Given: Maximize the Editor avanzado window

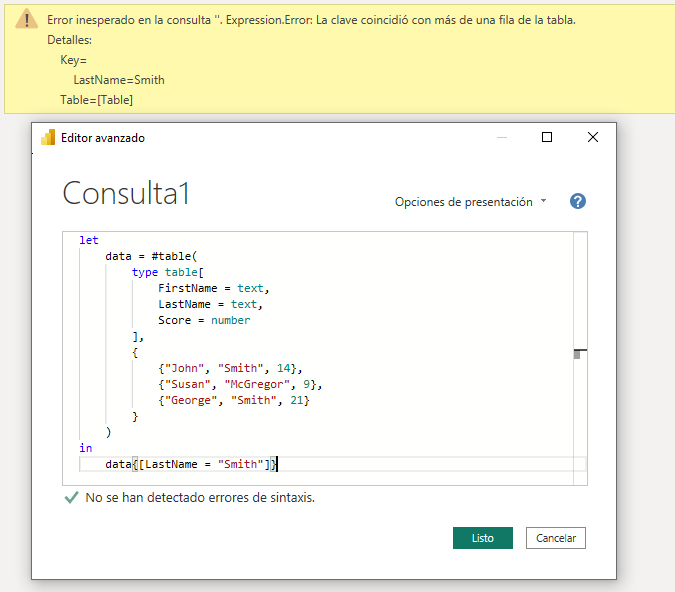Looking at the screenshot, I should coord(547,138).
